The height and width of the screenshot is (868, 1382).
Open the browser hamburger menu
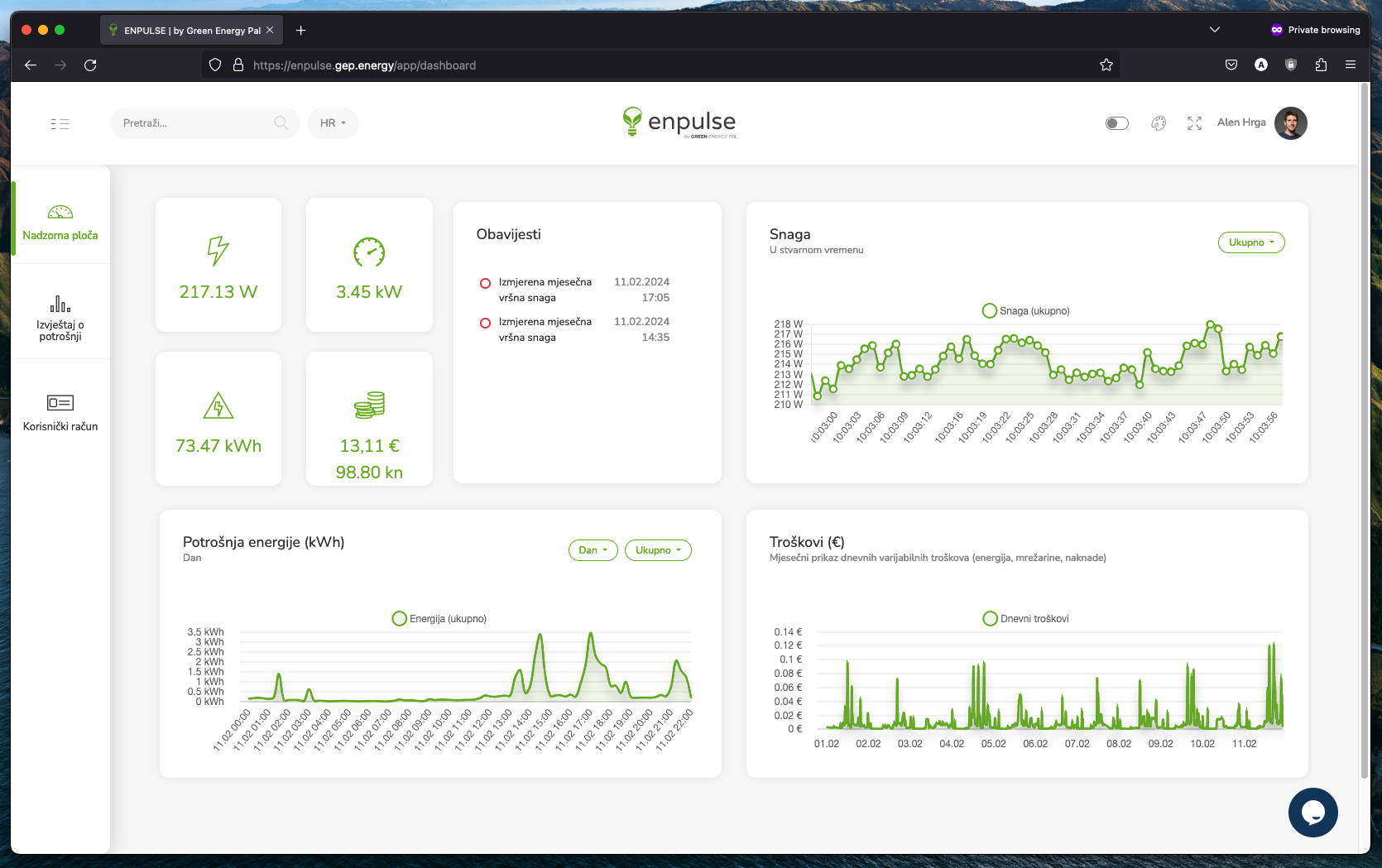[1351, 65]
